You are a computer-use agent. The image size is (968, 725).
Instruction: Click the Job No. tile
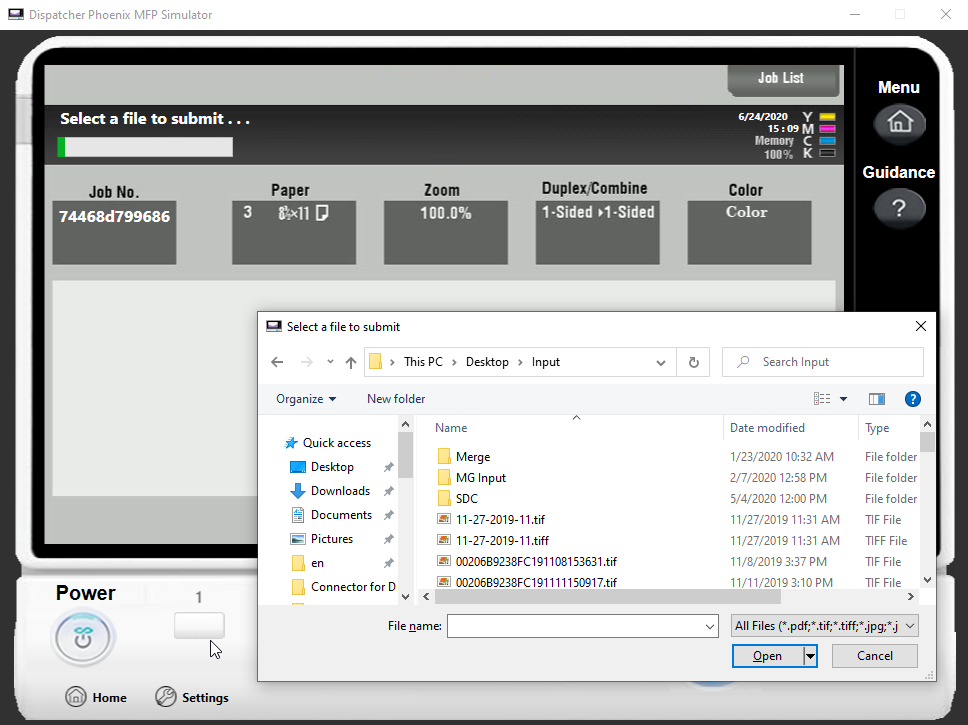(114, 232)
